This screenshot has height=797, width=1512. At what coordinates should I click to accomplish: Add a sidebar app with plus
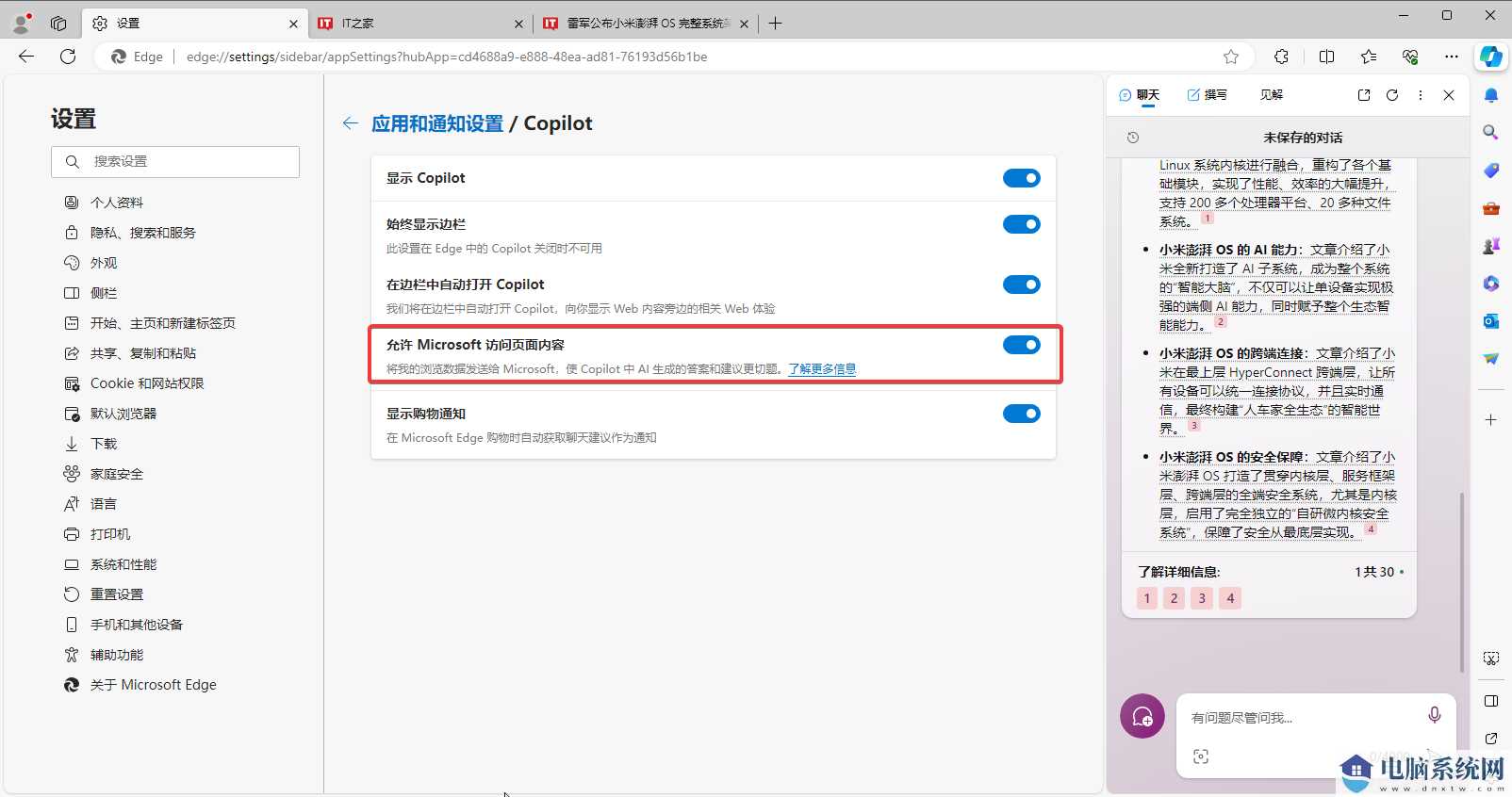pos(1491,419)
